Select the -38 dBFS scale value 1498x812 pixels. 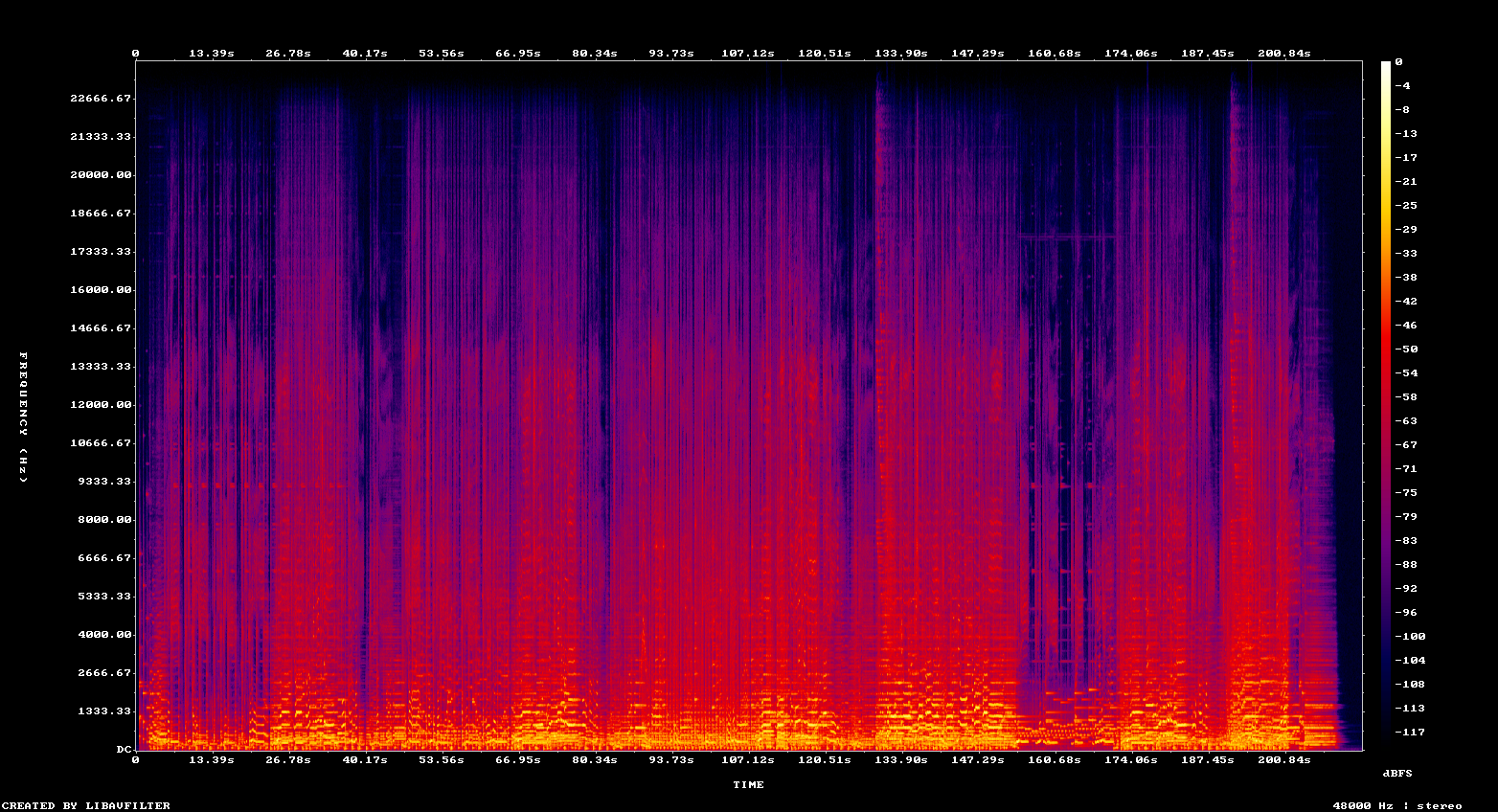[x=1406, y=278]
